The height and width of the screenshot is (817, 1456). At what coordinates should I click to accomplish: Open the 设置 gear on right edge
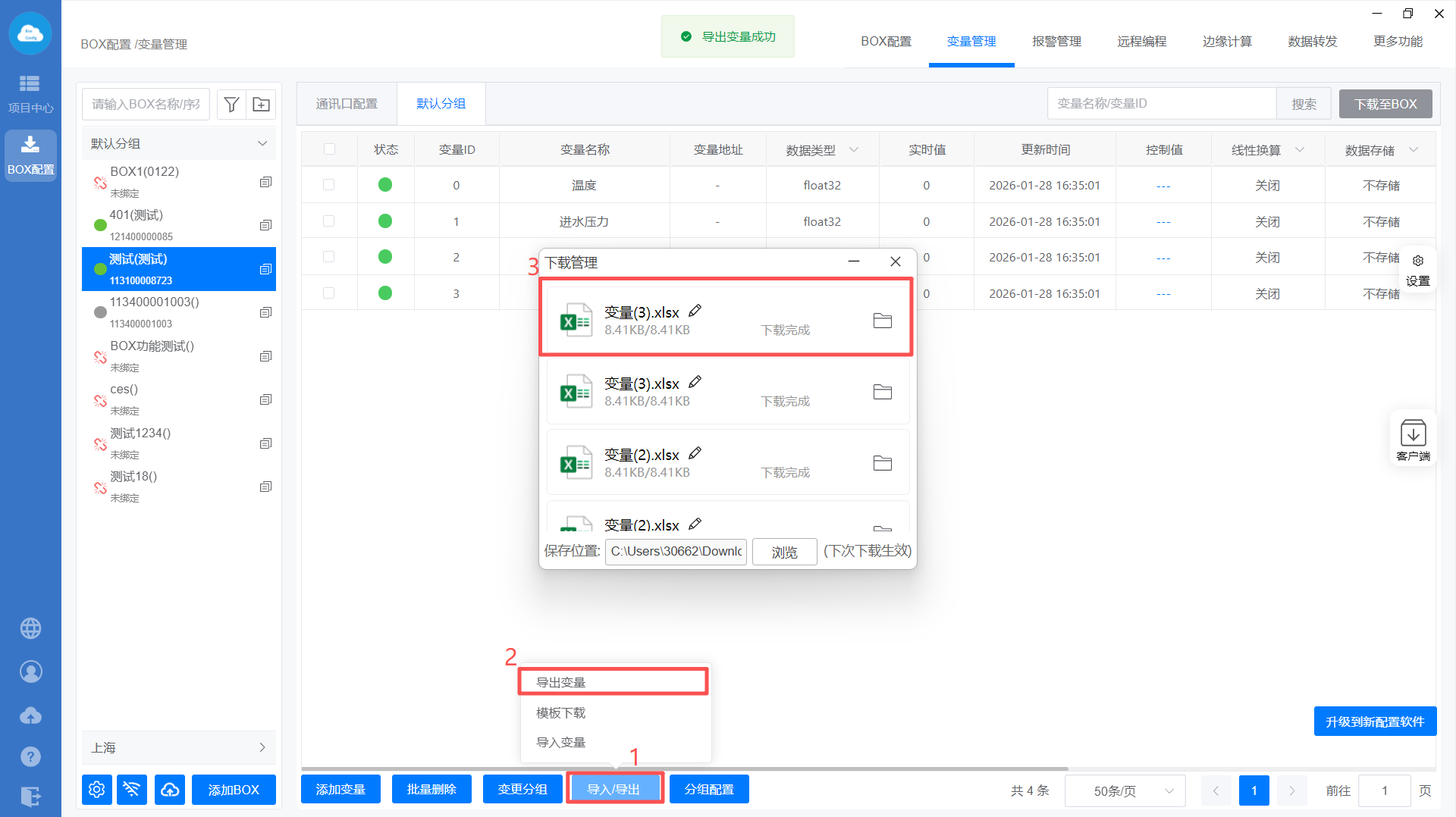[x=1417, y=261]
